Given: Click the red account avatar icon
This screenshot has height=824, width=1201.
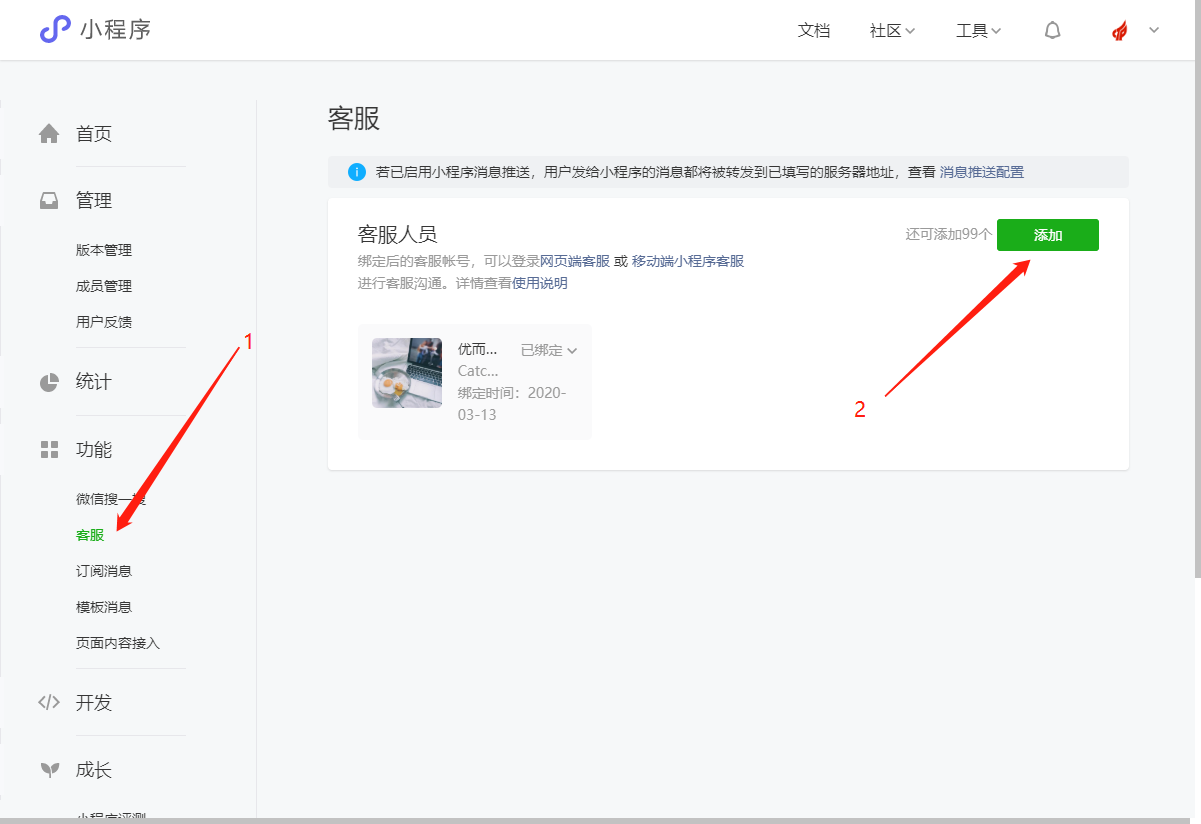Looking at the screenshot, I should [1120, 31].
